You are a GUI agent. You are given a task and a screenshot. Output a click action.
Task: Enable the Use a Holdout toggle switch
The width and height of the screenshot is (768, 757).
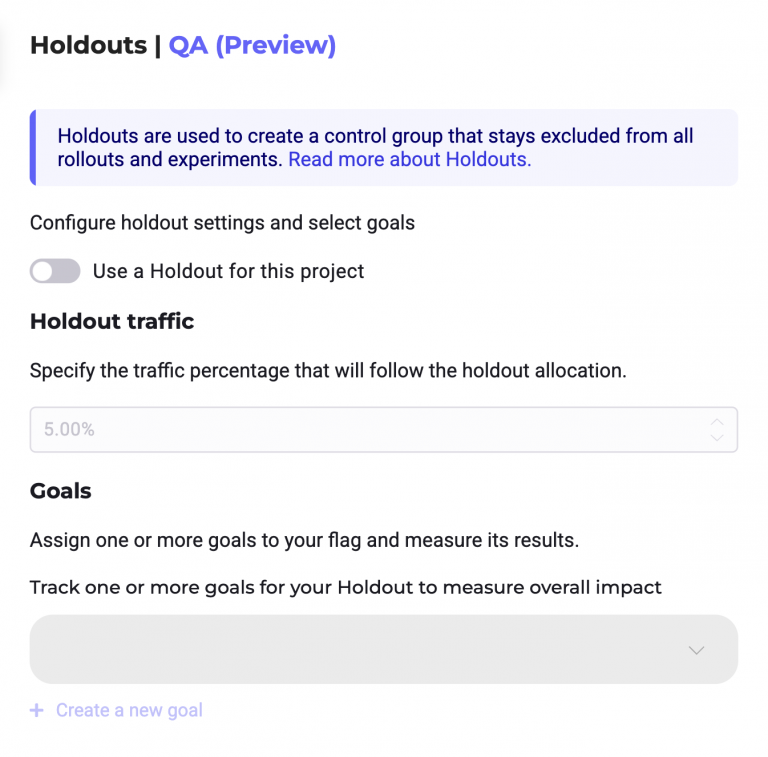55,271
